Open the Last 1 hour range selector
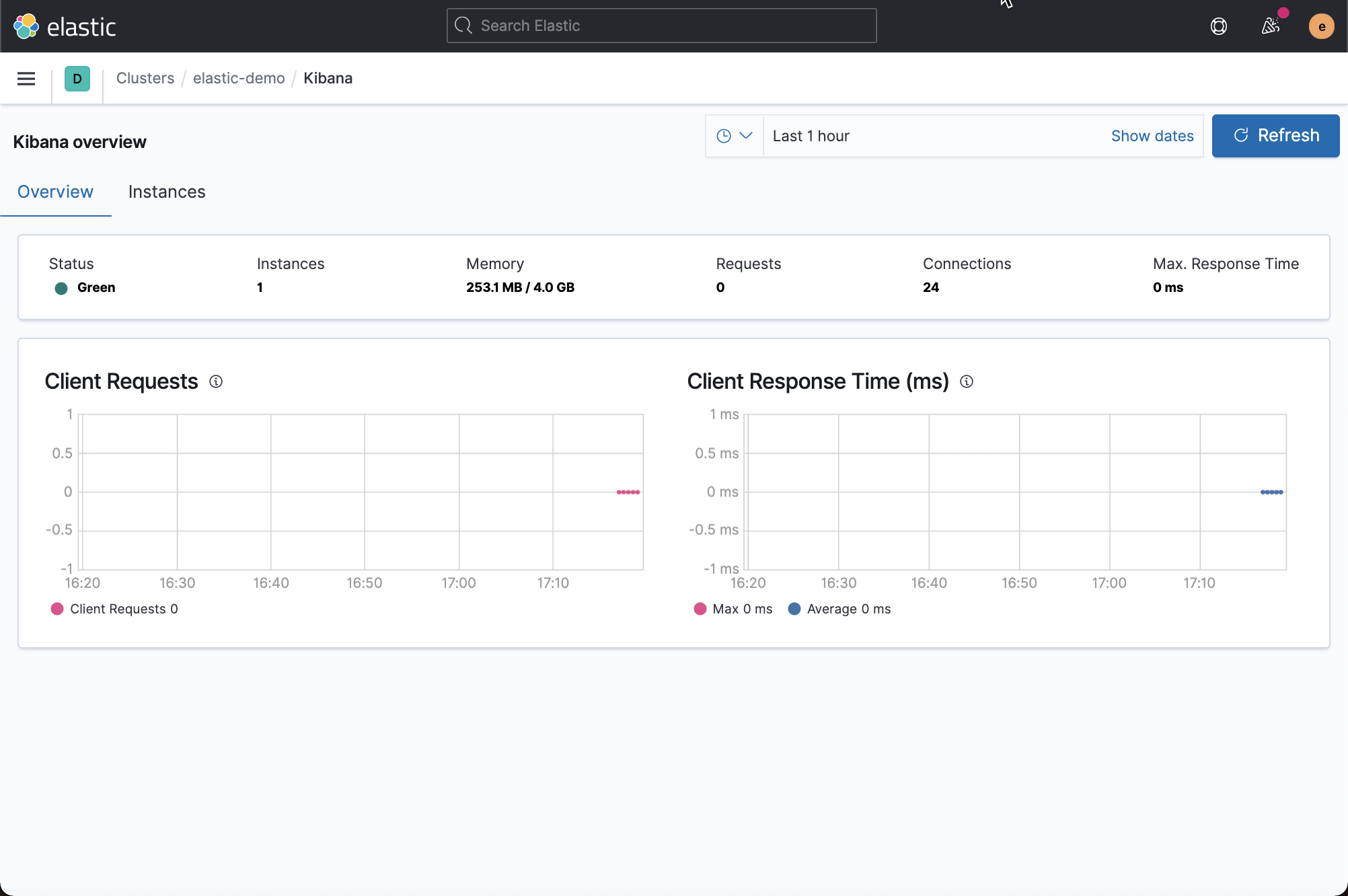Screen dimensions: 1348x896 pos(811,135)
